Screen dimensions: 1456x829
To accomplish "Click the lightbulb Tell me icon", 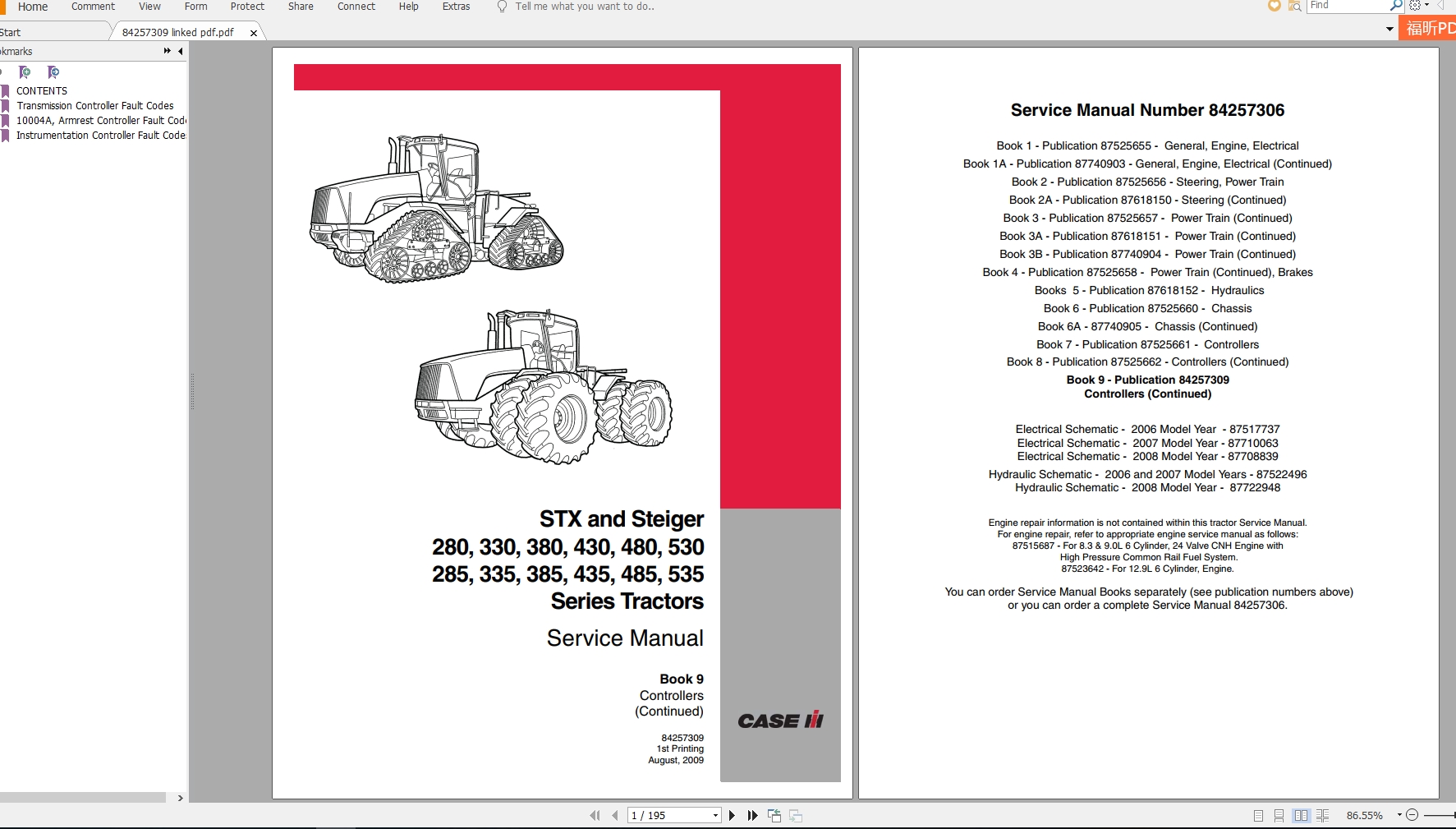I will 503,7.
